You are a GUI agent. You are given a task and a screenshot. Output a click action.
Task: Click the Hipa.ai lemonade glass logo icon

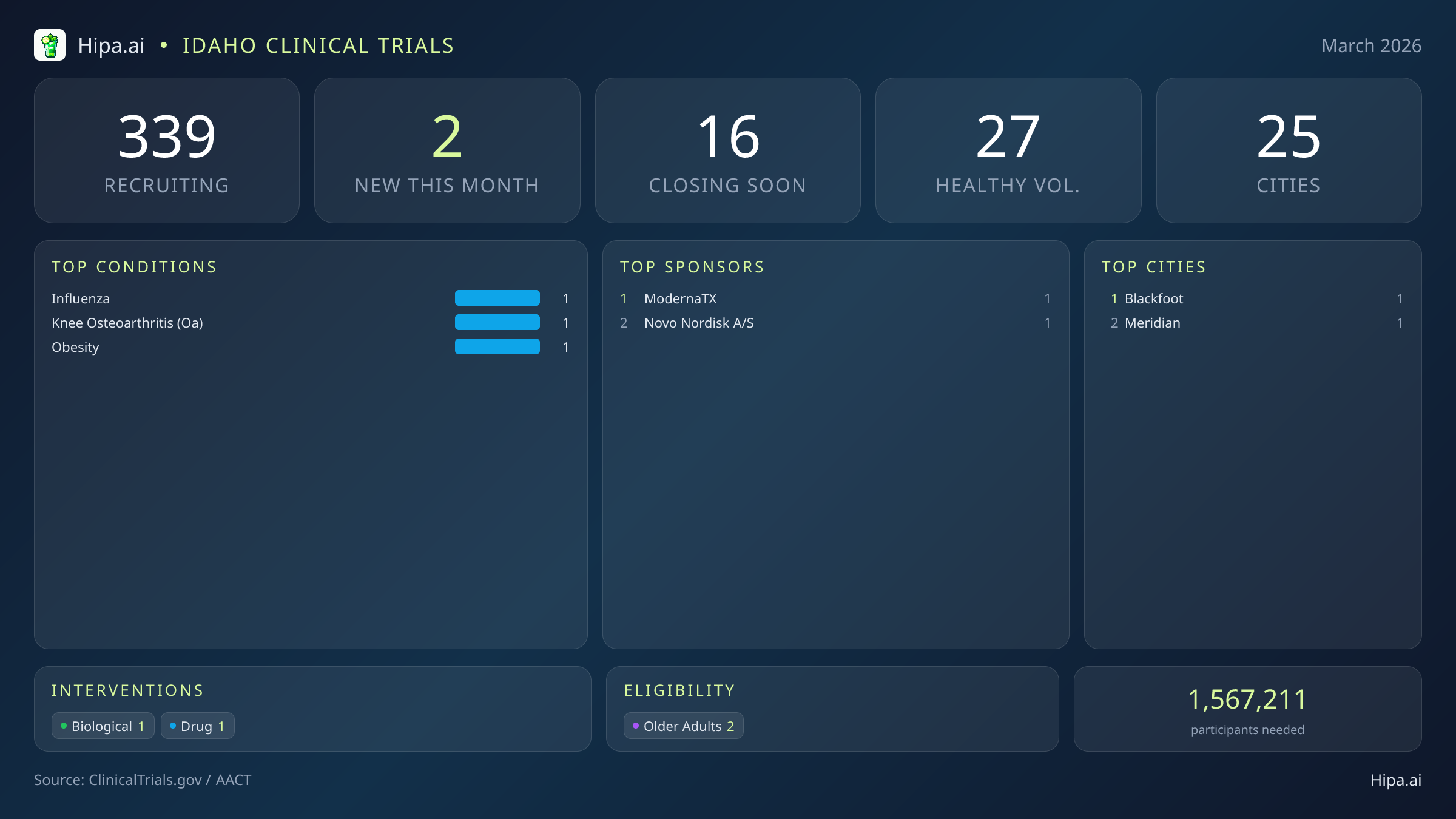click(50, 44)
